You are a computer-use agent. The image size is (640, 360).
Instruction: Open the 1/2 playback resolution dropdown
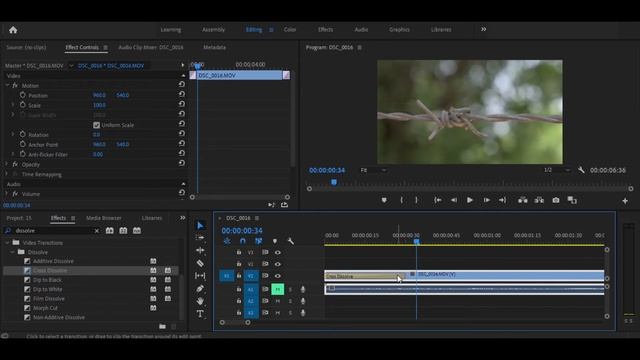click(x=557, y=170)
